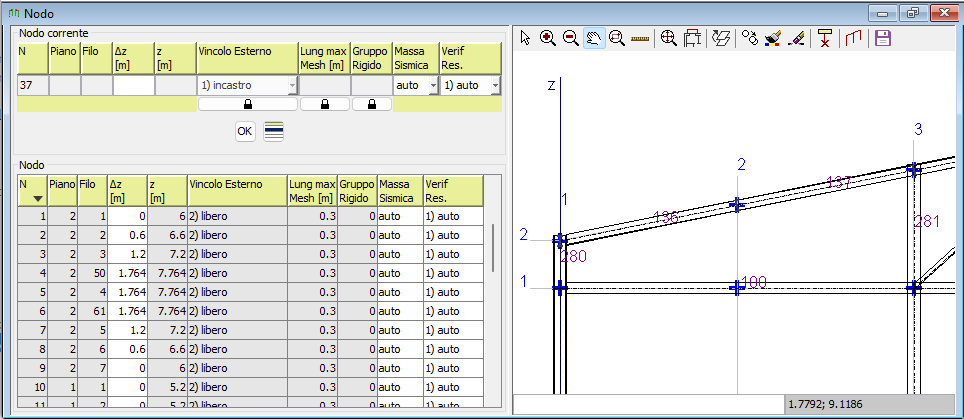
Task: Click the striped list button beside OK
Action: [273, 131]
